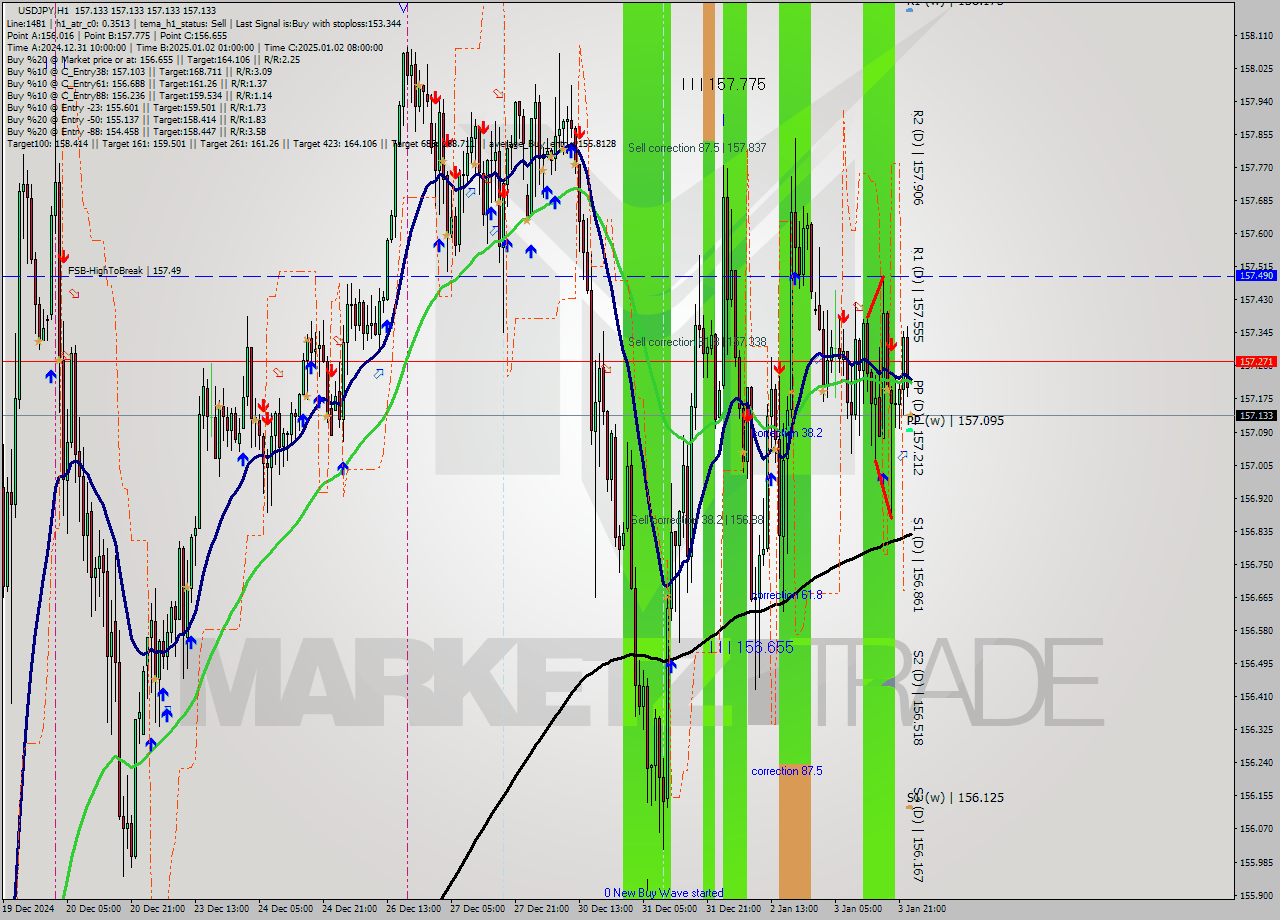The height and width of the screenshot is (920, 1280).
Task: Select the '19 Dec 2024' time axis label
Action: point(29,909)
